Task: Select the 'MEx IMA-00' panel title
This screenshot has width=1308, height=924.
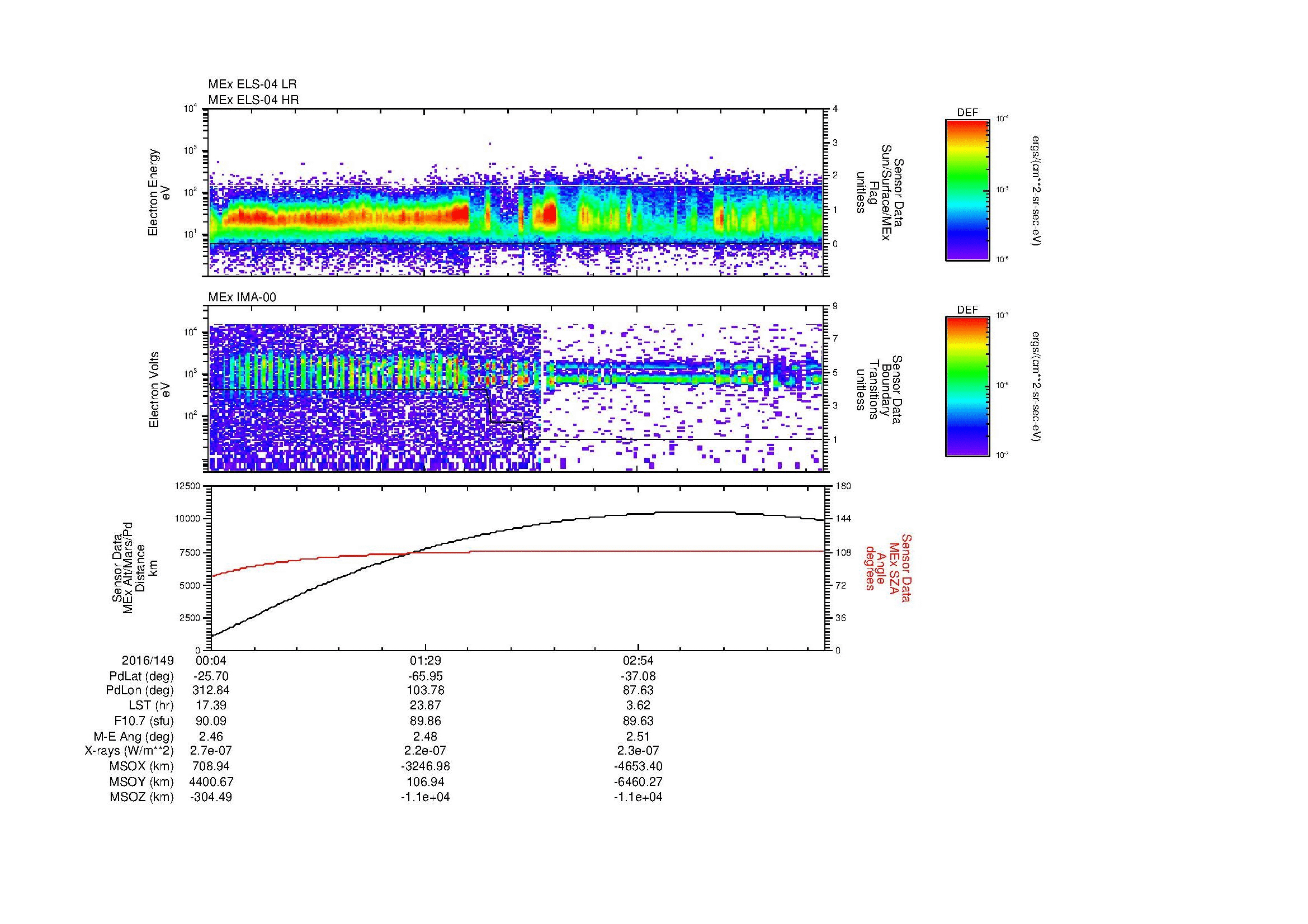Action: pos(242,297)
